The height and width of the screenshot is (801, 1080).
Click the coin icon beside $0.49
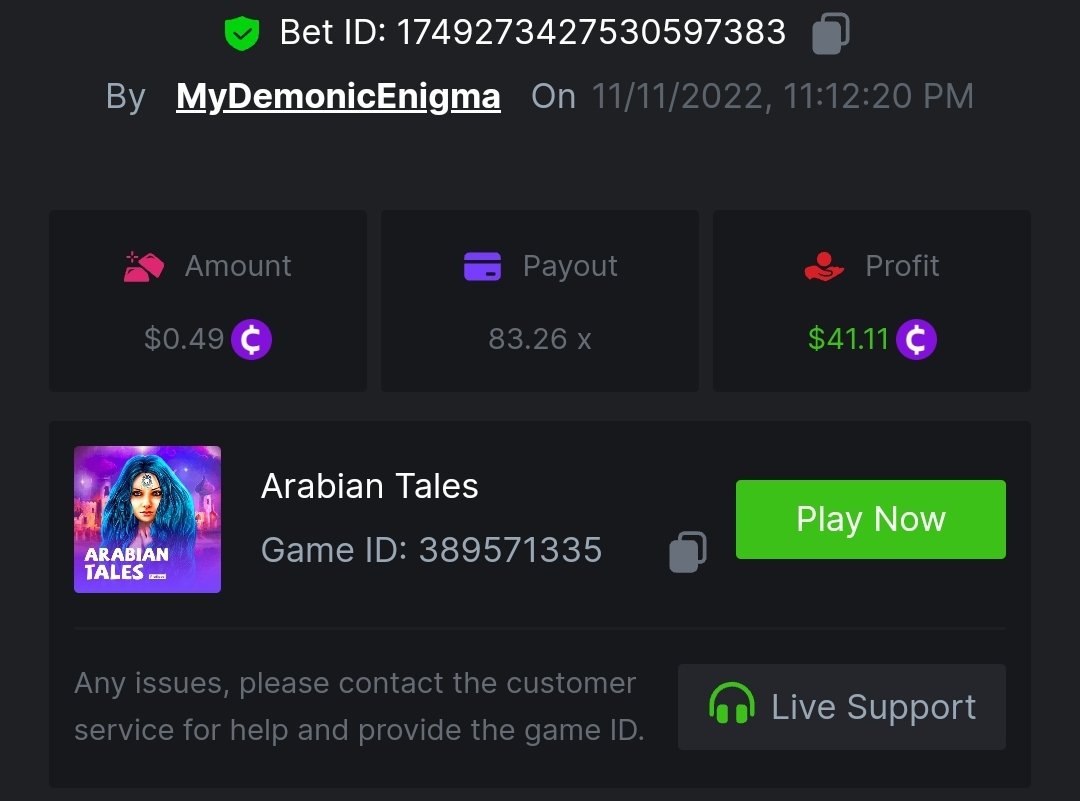point(251,339)
